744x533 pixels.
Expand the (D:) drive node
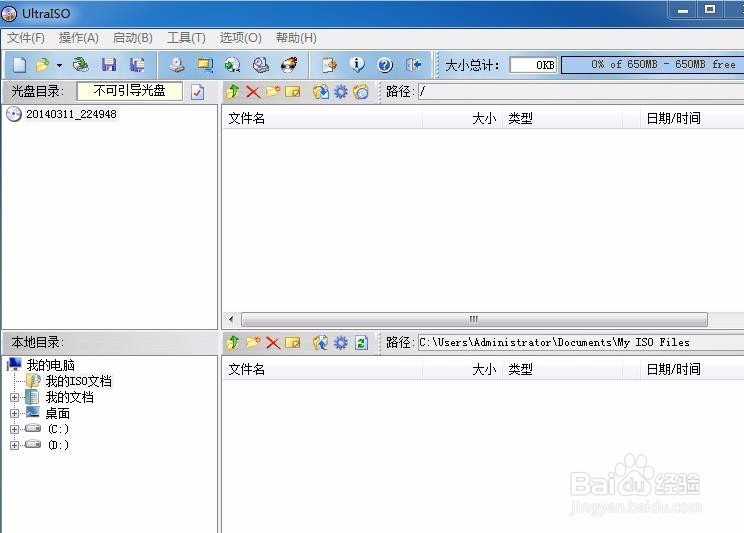[14, 445]
